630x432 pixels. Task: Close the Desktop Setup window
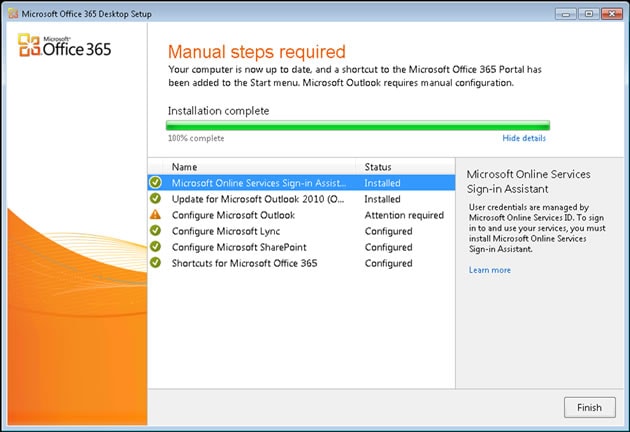click(x=612, y=14)
